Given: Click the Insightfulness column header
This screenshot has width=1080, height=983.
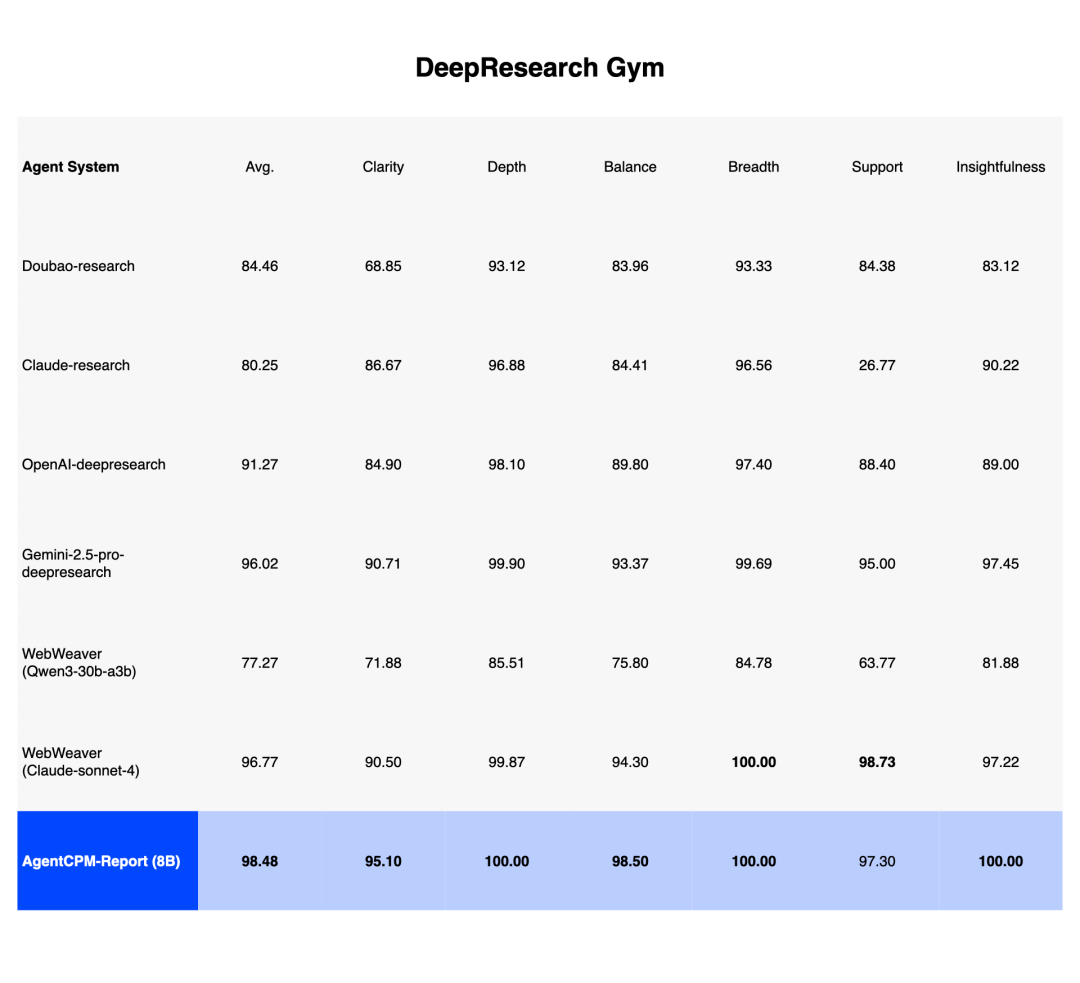Looking at the screenshot, I should (x=1000, y=167).
